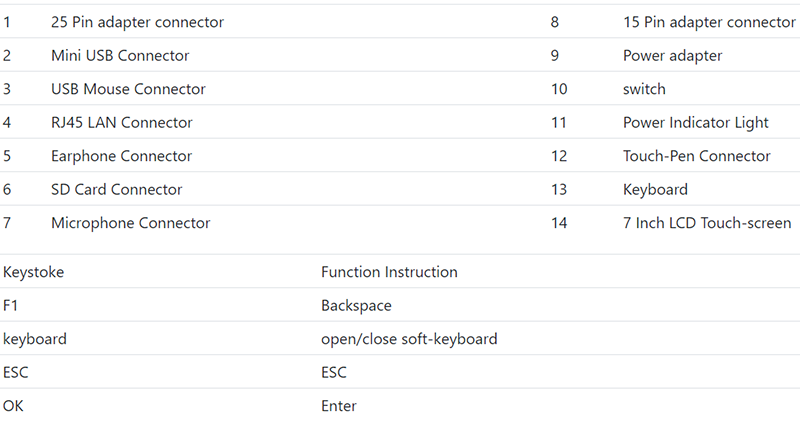Viewport: 800px width, 422px height.
Task: Select Touch-Pen Connector text
Action: (x=696, y=156)
